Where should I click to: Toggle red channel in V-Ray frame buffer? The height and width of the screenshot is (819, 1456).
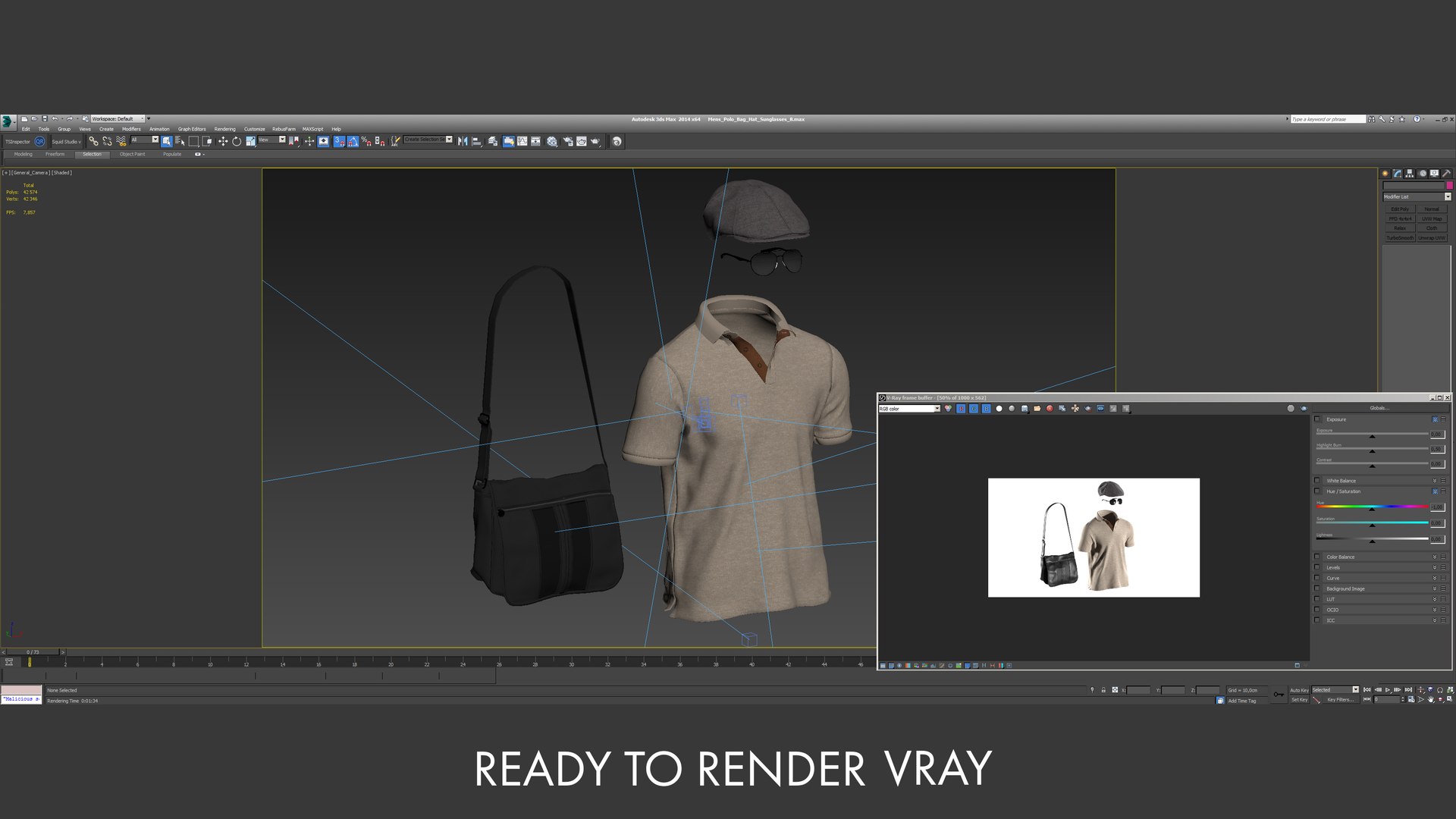[961, 409]
